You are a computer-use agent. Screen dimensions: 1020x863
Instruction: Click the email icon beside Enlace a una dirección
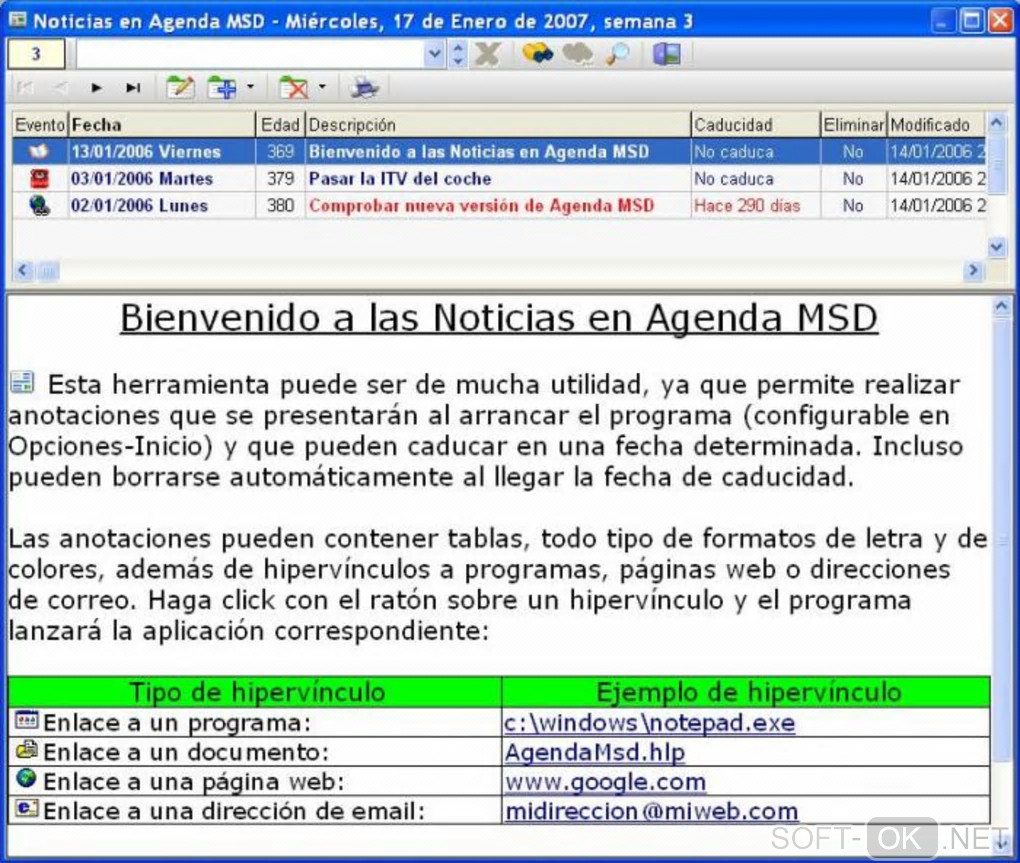27,808
